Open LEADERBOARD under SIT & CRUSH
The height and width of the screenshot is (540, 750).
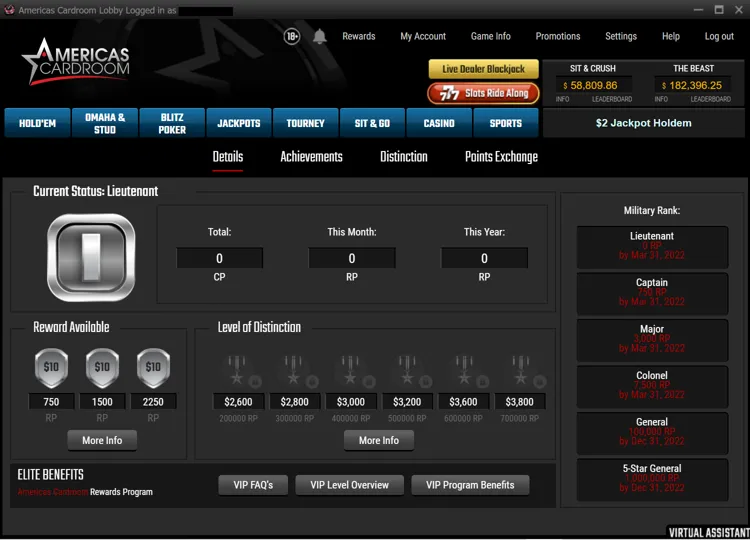[612, 99]
